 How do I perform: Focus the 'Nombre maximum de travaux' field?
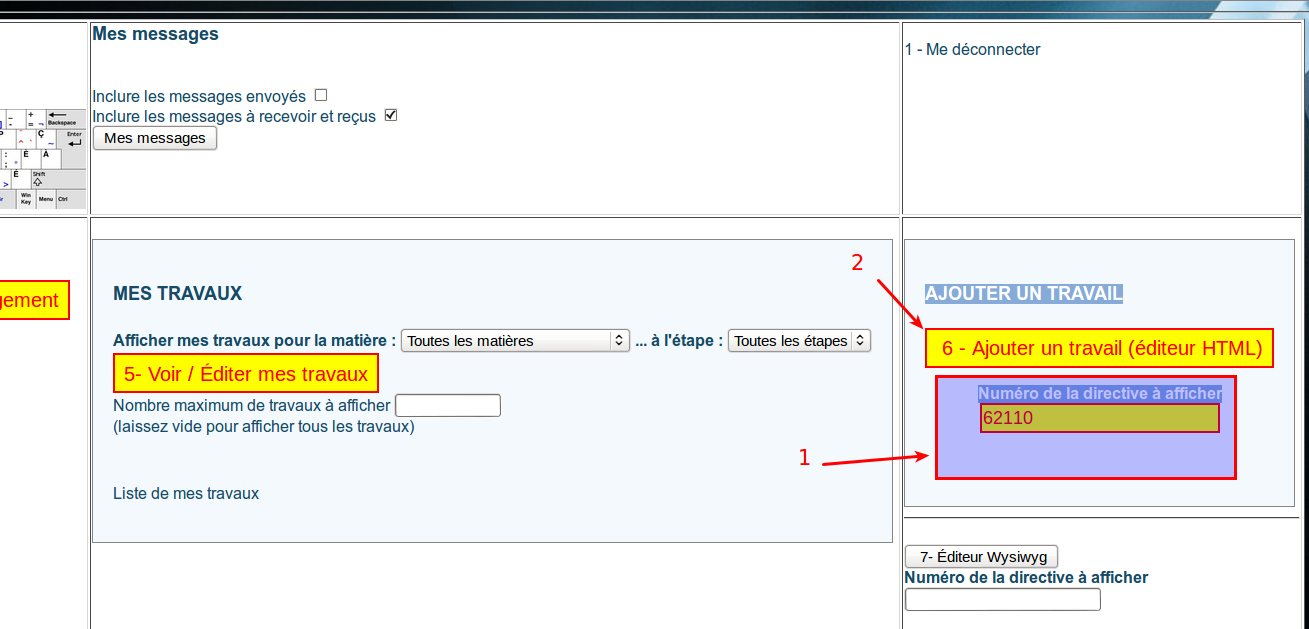coord(448,405)
